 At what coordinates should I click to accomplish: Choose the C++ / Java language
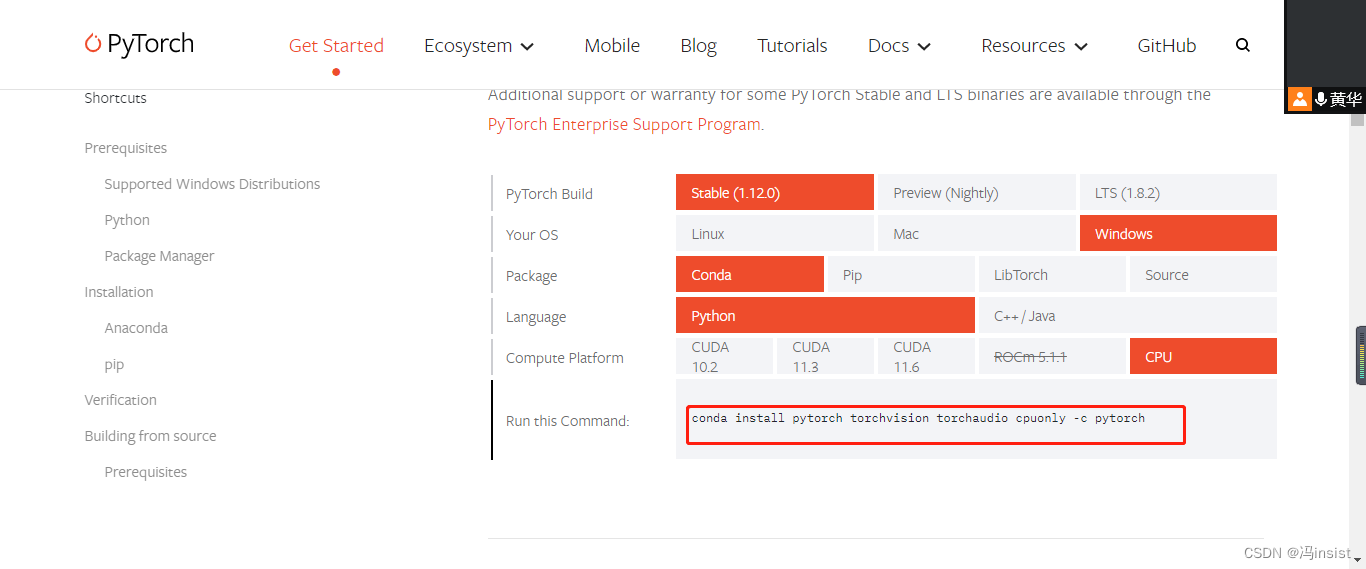[x=1126, y=316]
